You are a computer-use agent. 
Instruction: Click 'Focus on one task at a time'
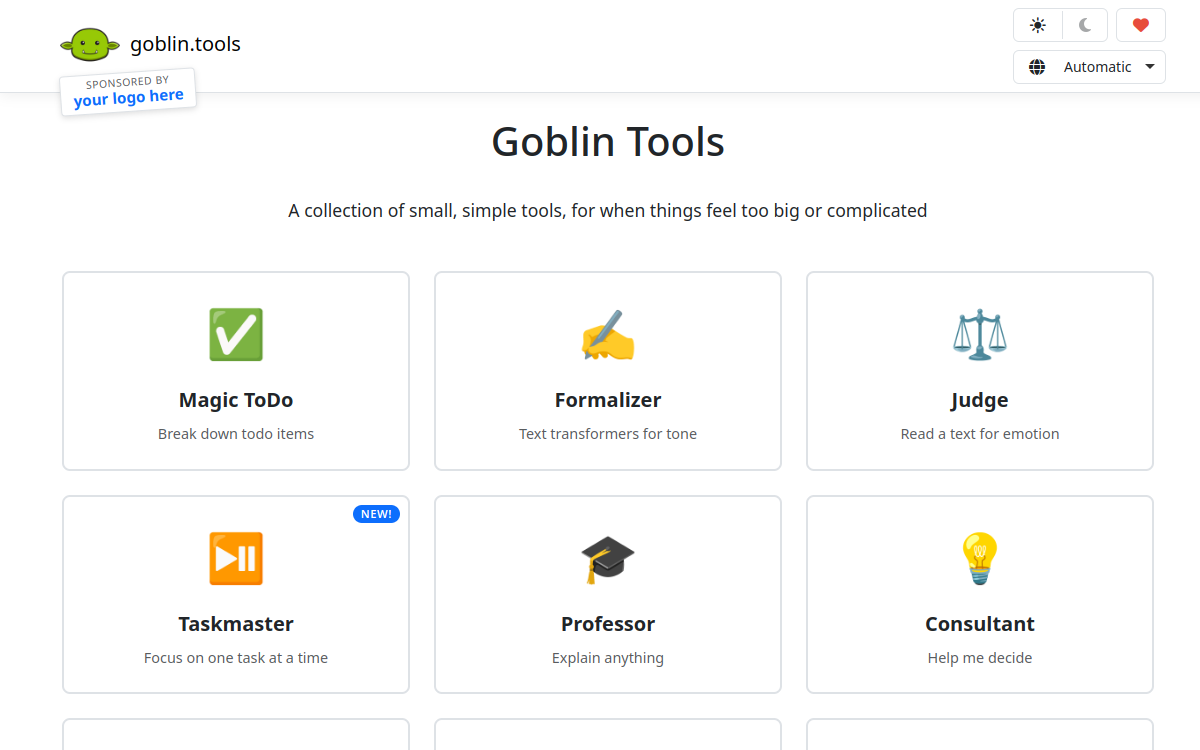236,658
